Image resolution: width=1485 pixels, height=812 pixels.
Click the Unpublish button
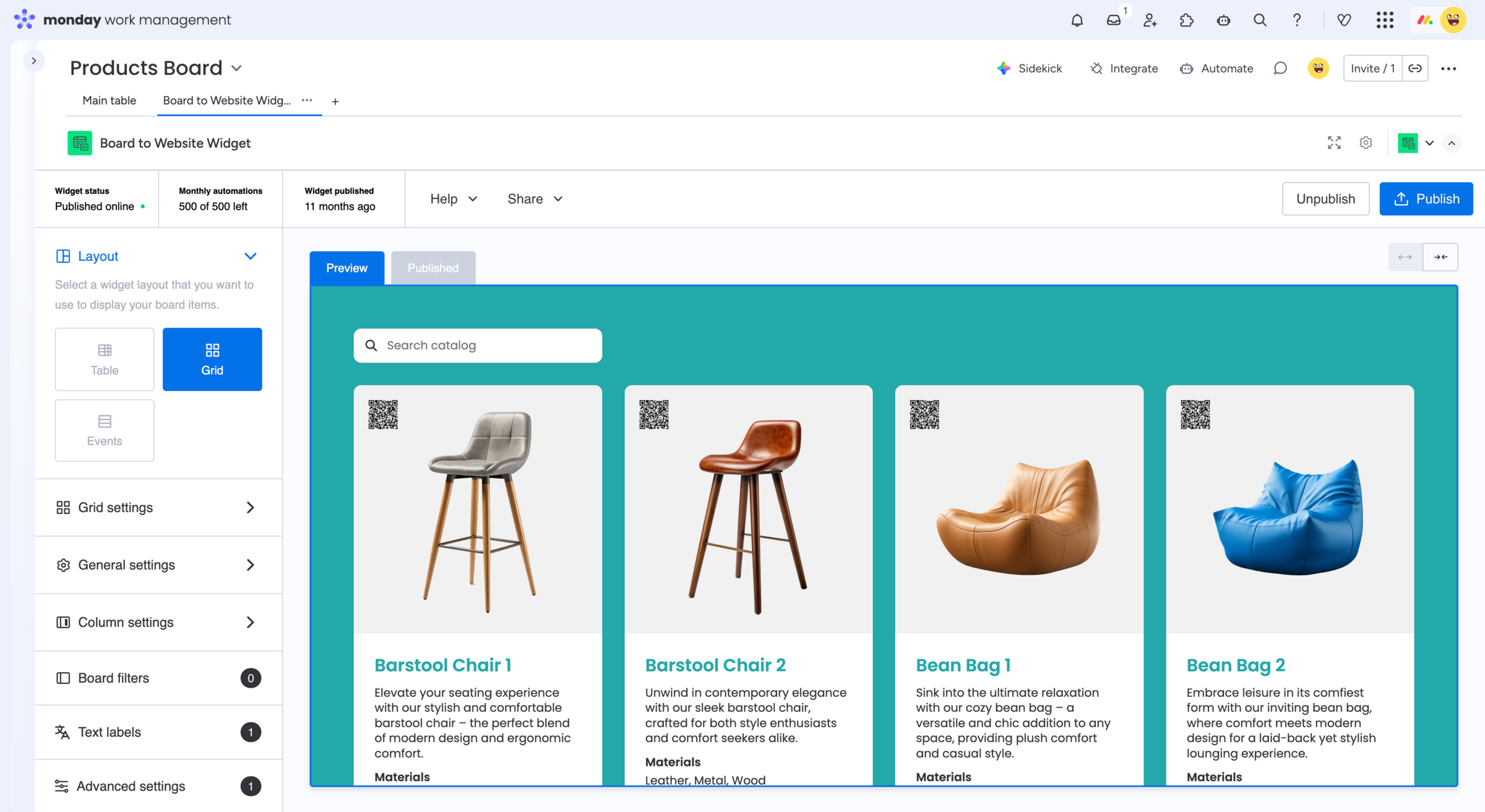point(1325,199)
